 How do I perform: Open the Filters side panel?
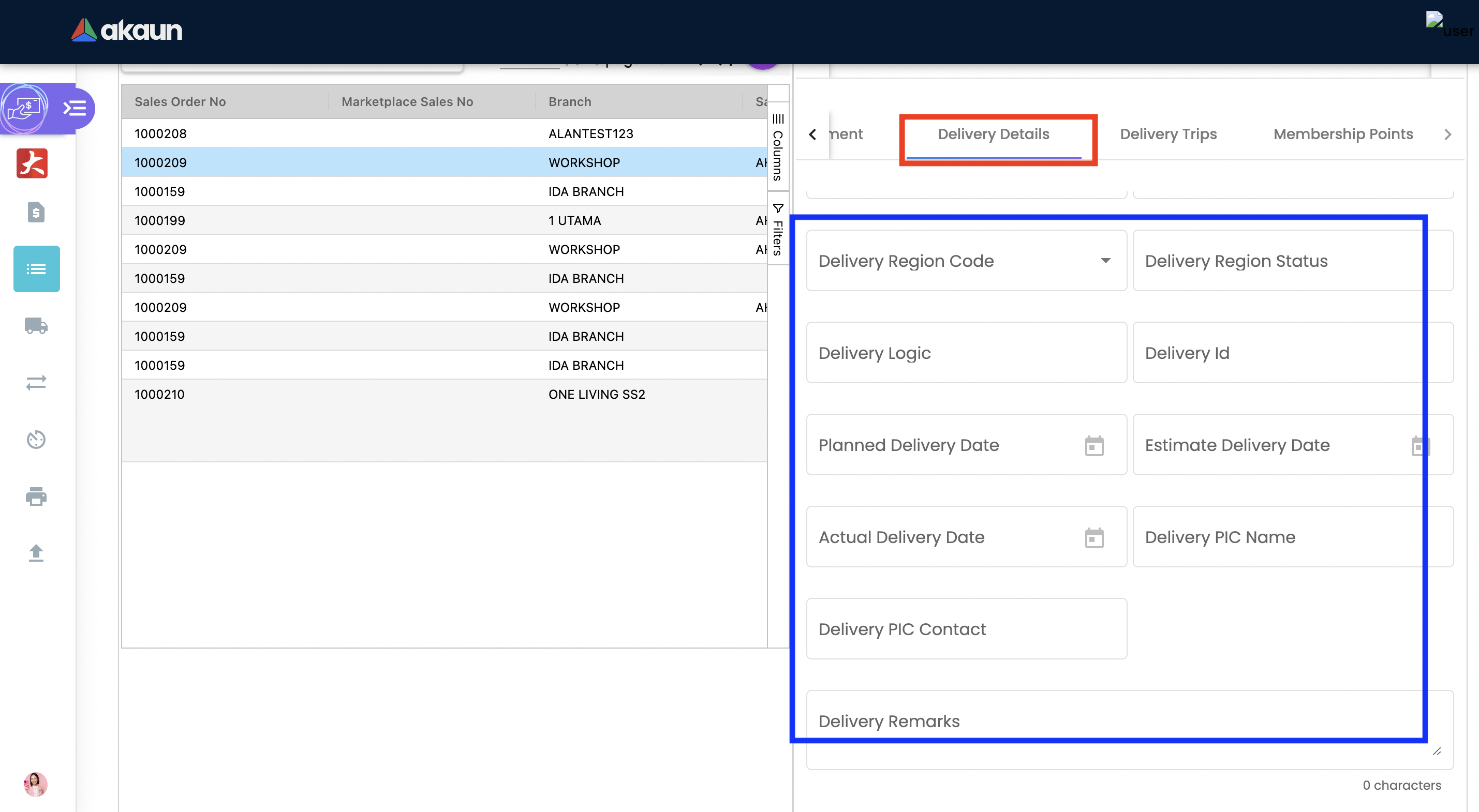[x=778, y=230]
